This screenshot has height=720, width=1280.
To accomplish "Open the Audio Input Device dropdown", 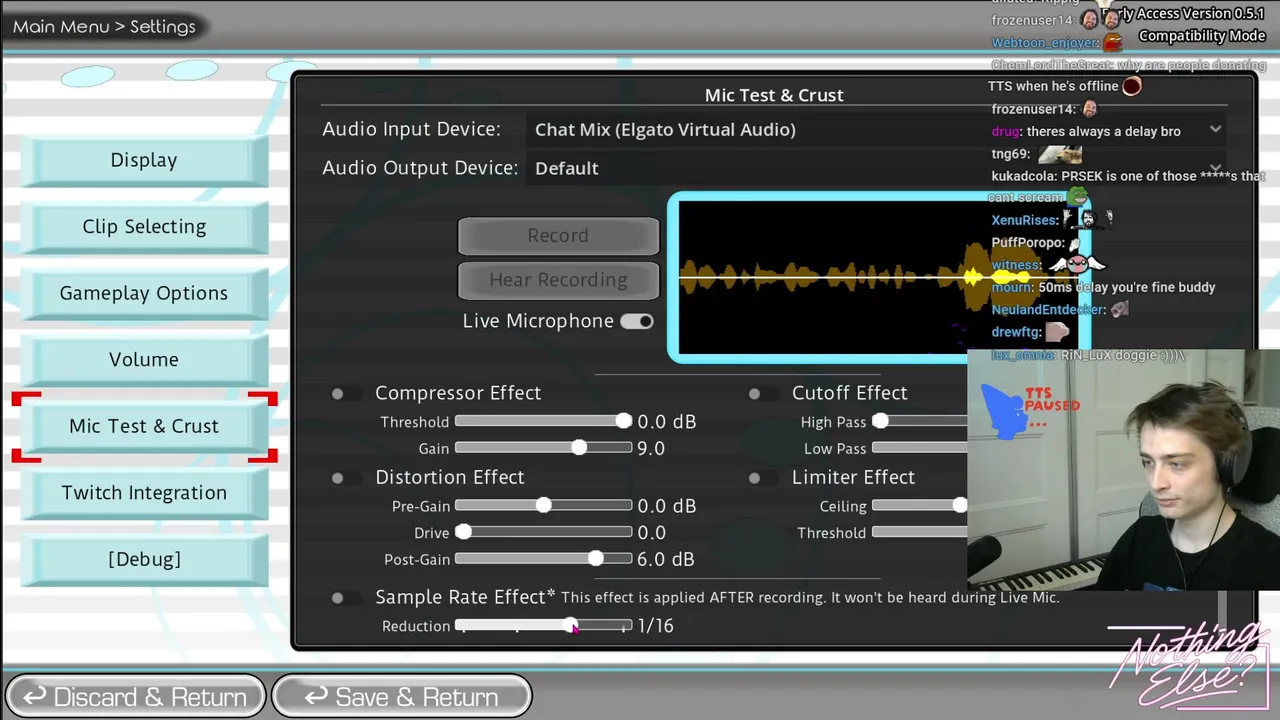I will [878, 129].
